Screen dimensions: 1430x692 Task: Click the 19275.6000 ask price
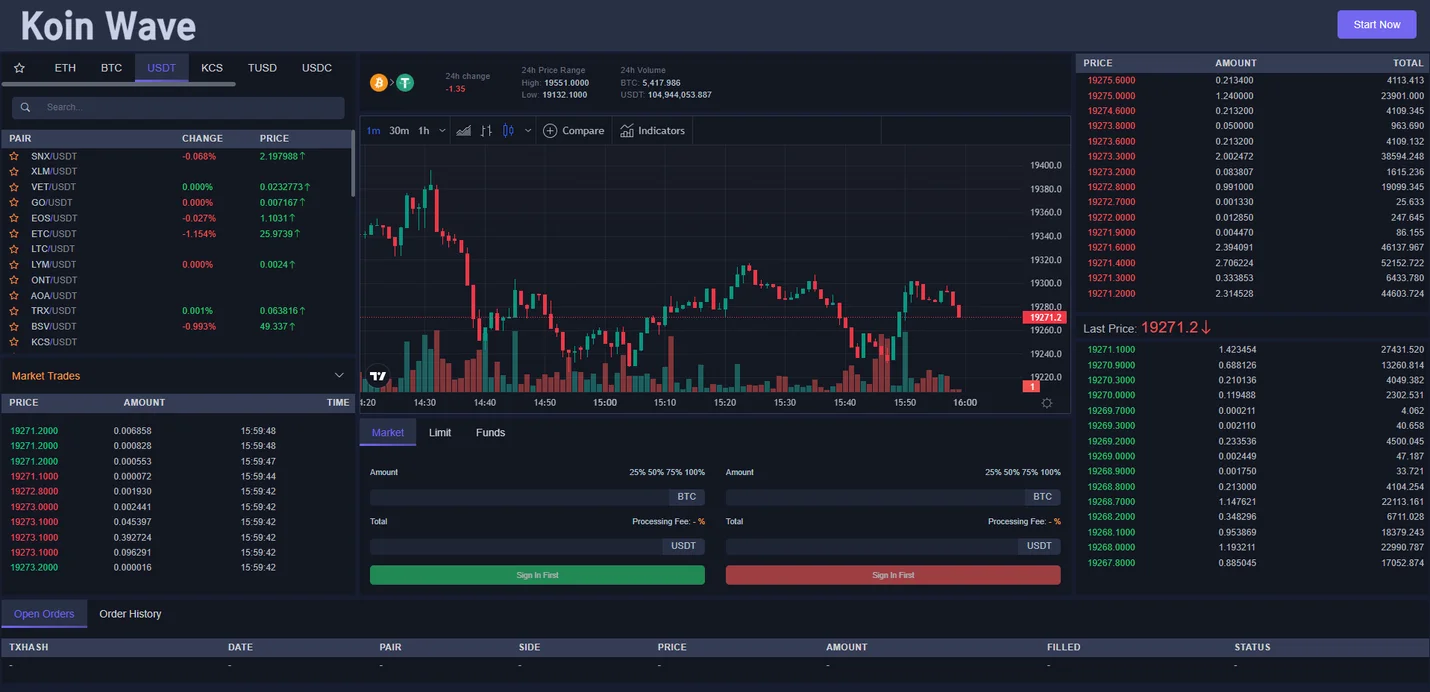click(1111, 80)
